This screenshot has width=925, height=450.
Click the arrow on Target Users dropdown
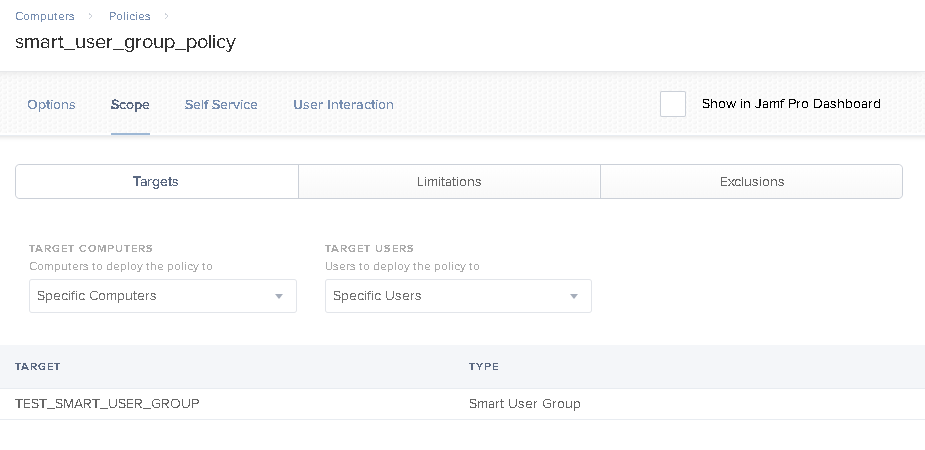point(573,296)
